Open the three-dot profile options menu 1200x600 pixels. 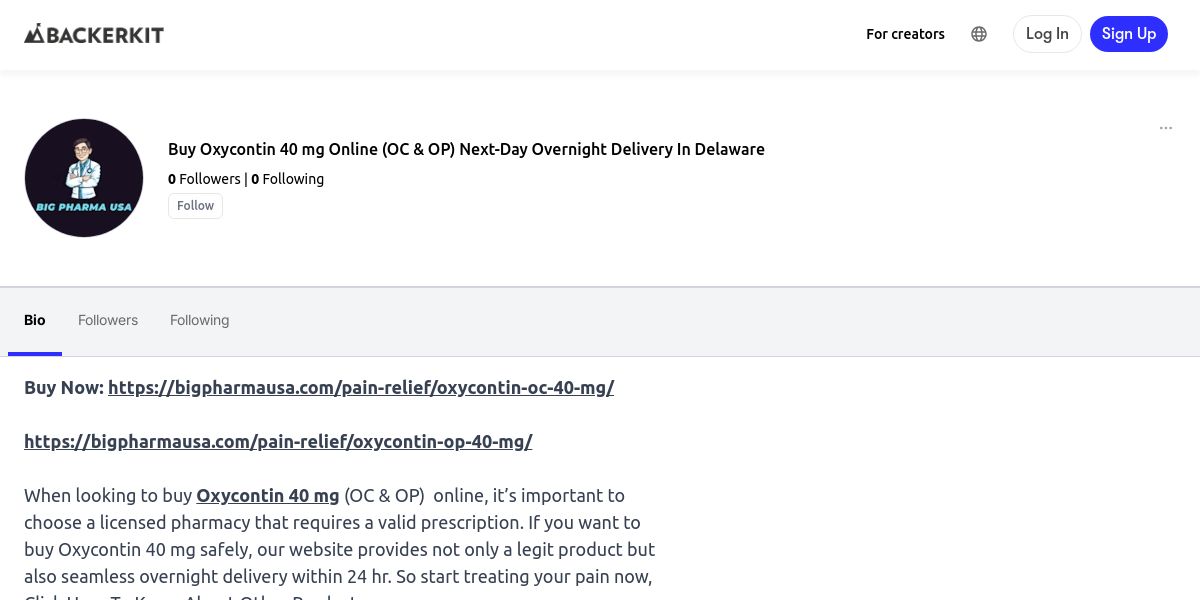pyautogui.click(x=1166, y=128)
